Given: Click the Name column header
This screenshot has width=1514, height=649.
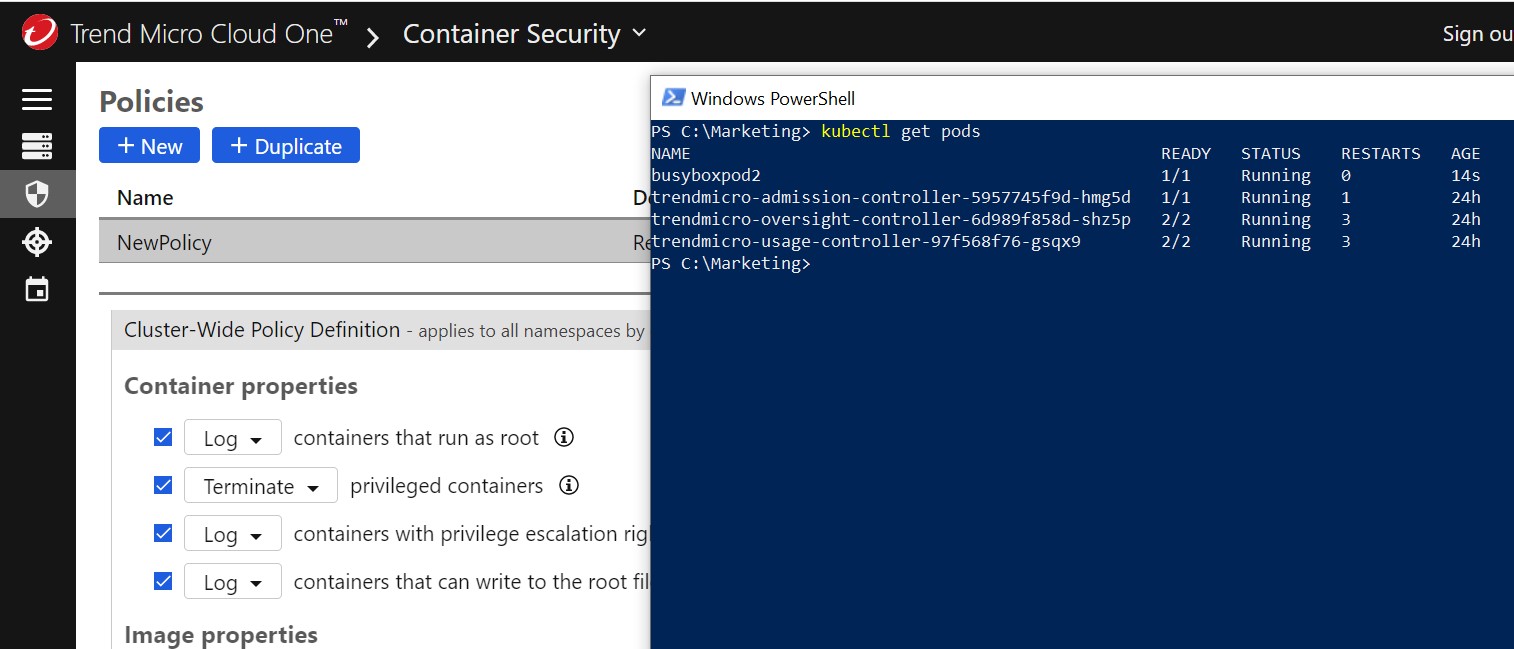Looking at the screenshot, I should (x=145, y=197).
